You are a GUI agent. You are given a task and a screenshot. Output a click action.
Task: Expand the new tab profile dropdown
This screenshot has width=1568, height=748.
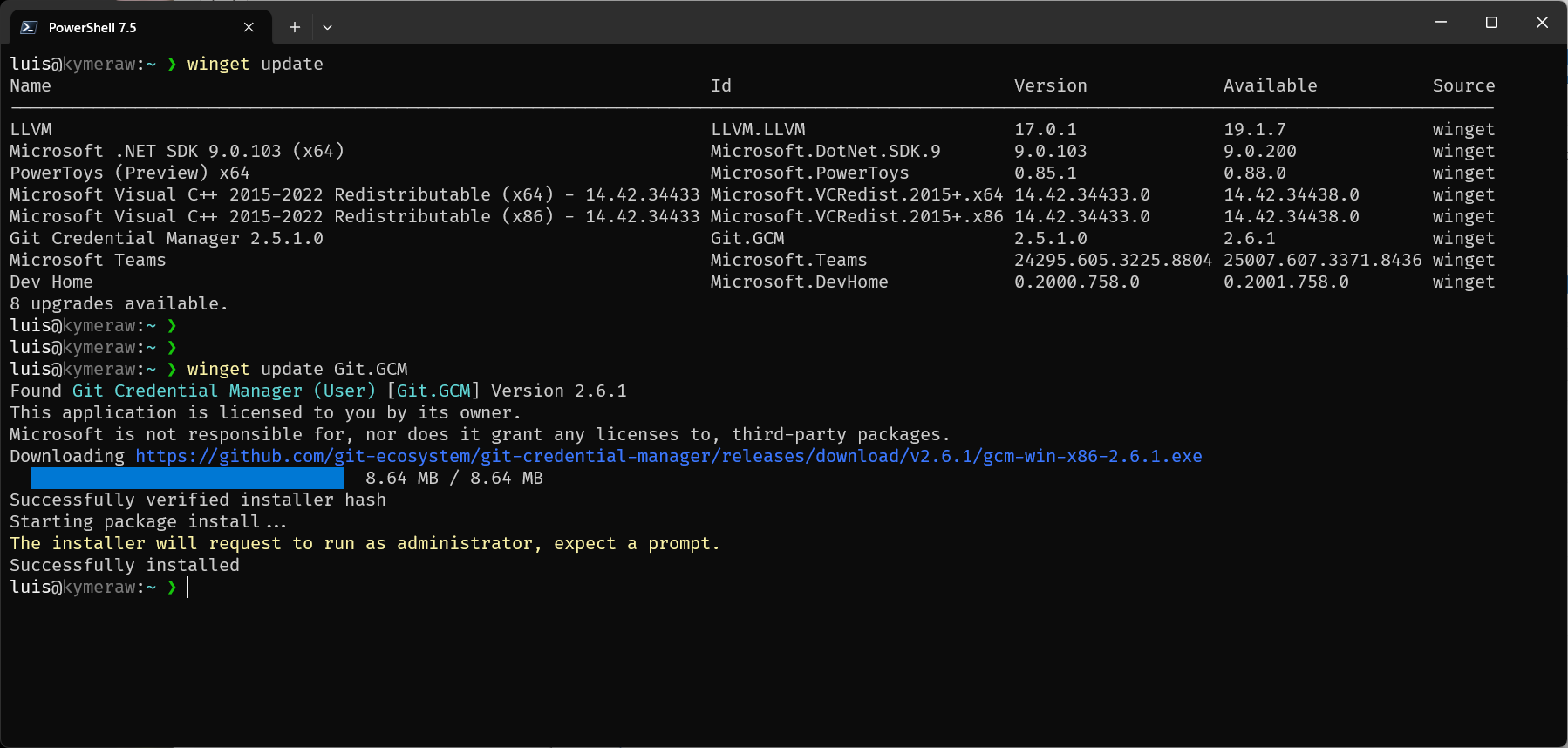pos(327,27)
